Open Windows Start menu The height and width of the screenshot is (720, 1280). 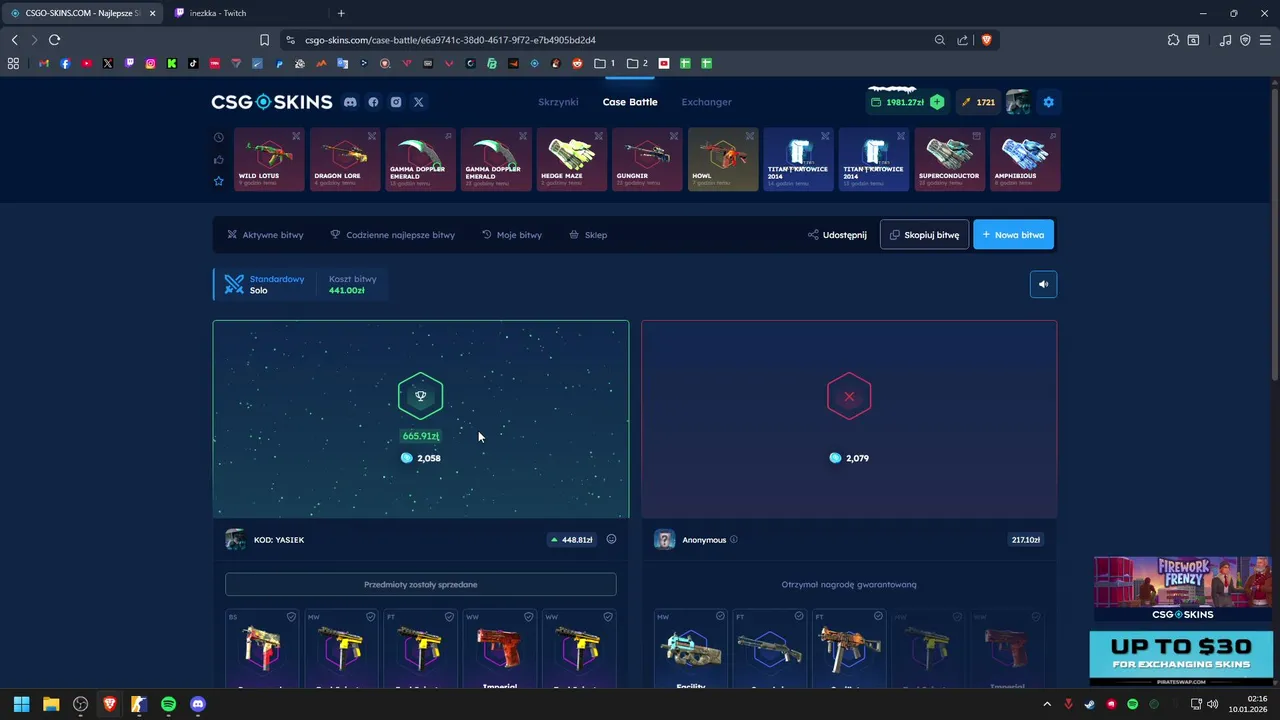pos(21,704)
